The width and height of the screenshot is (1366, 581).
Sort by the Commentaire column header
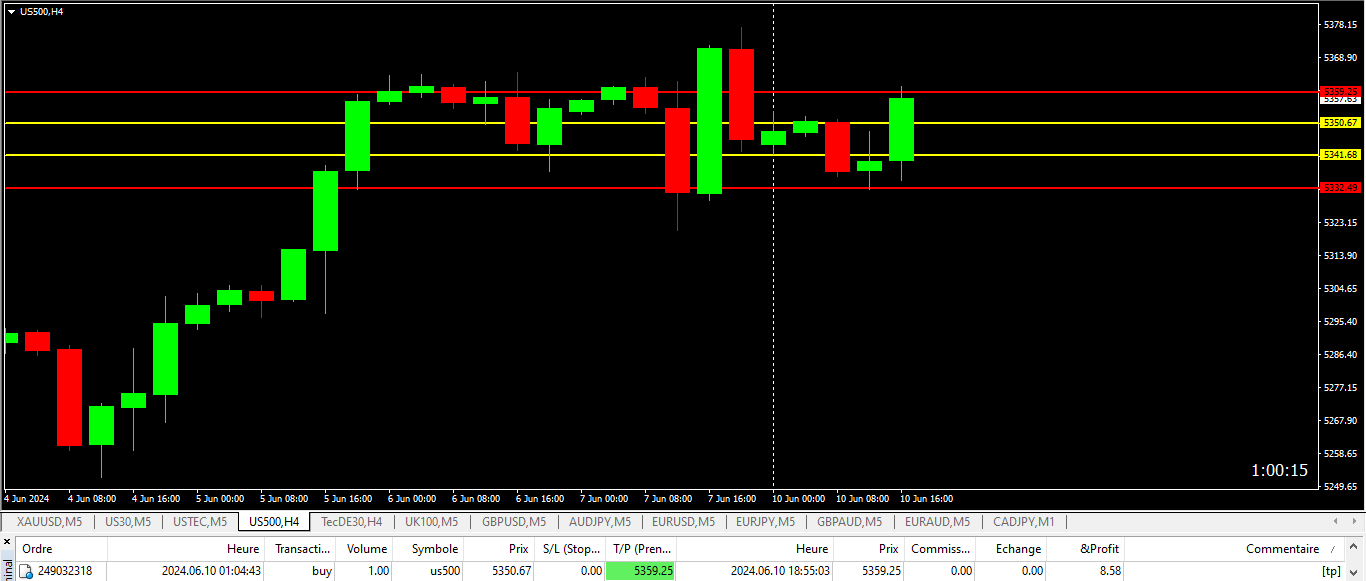click(x=1281, y=549)
